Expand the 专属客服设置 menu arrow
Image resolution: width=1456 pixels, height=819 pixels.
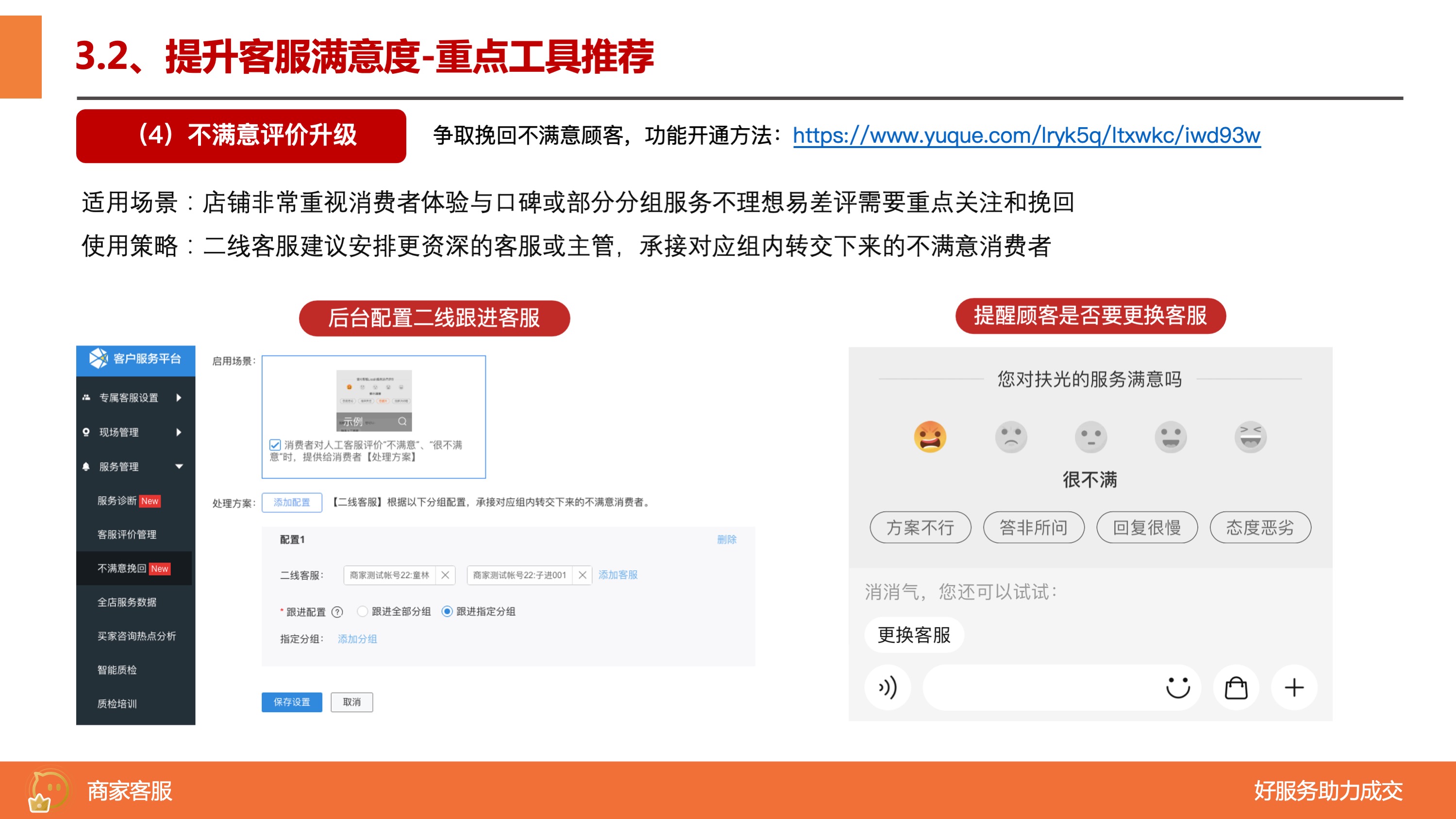tap(179, 397)
